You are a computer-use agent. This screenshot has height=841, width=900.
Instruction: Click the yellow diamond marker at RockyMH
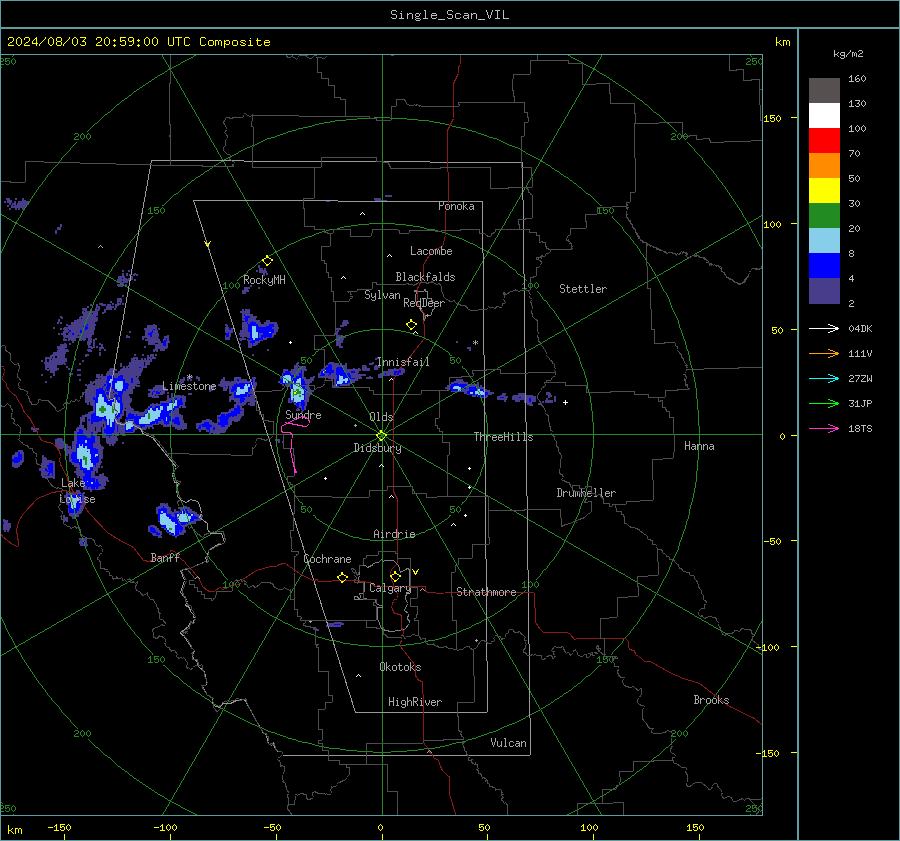click(267, 261)
